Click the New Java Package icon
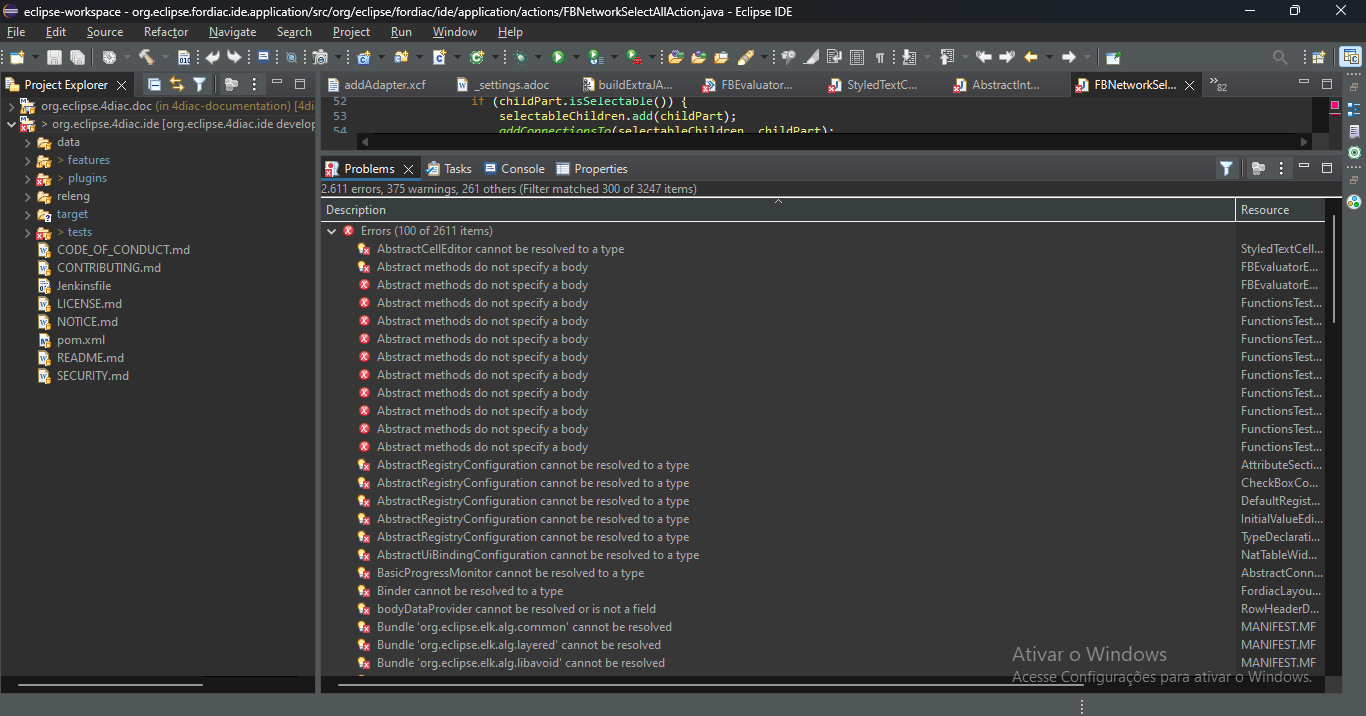Viewport: 1366px width, 716px height. click(401, 57)
